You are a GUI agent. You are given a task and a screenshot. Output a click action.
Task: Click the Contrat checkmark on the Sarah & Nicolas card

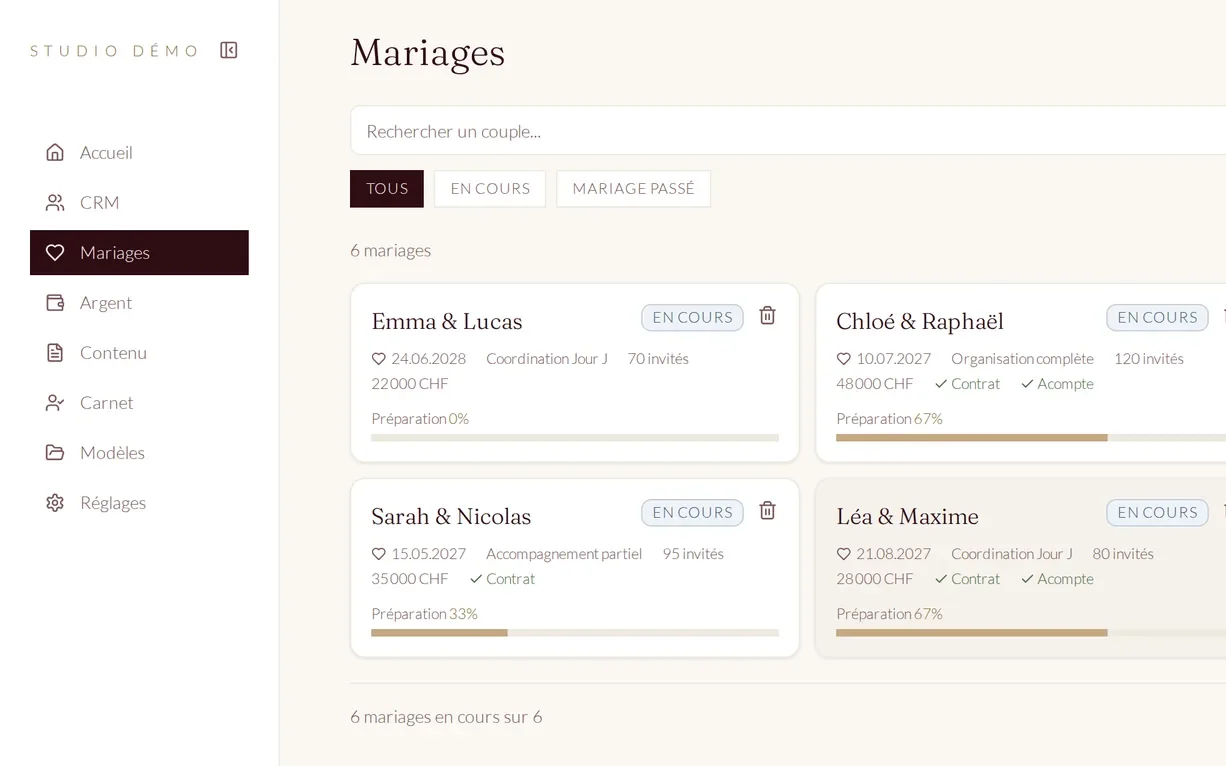click(475, 578)
